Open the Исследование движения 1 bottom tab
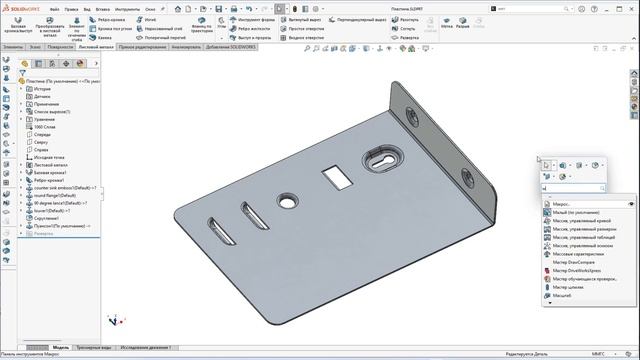This screenshot has height=360, width=640. click(x=146, y=347)
